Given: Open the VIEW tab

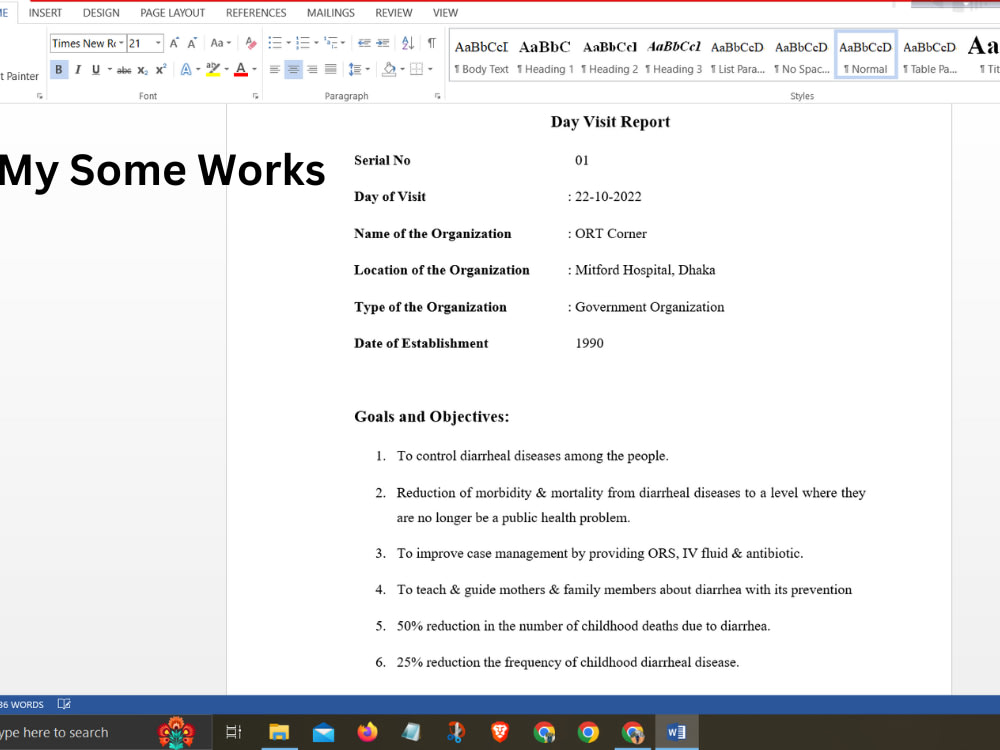Looking at the screenshot, I should click(x=445, y=13).
